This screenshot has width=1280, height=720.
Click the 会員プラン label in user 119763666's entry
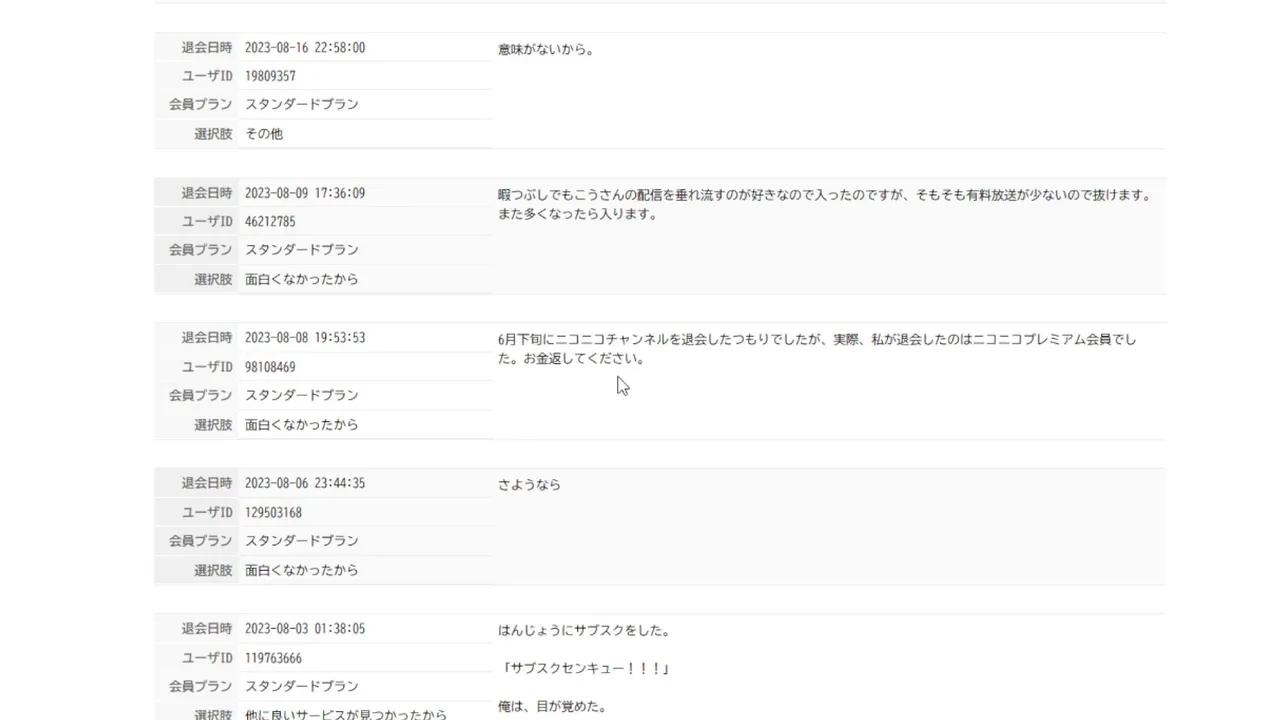coord(201,686)
